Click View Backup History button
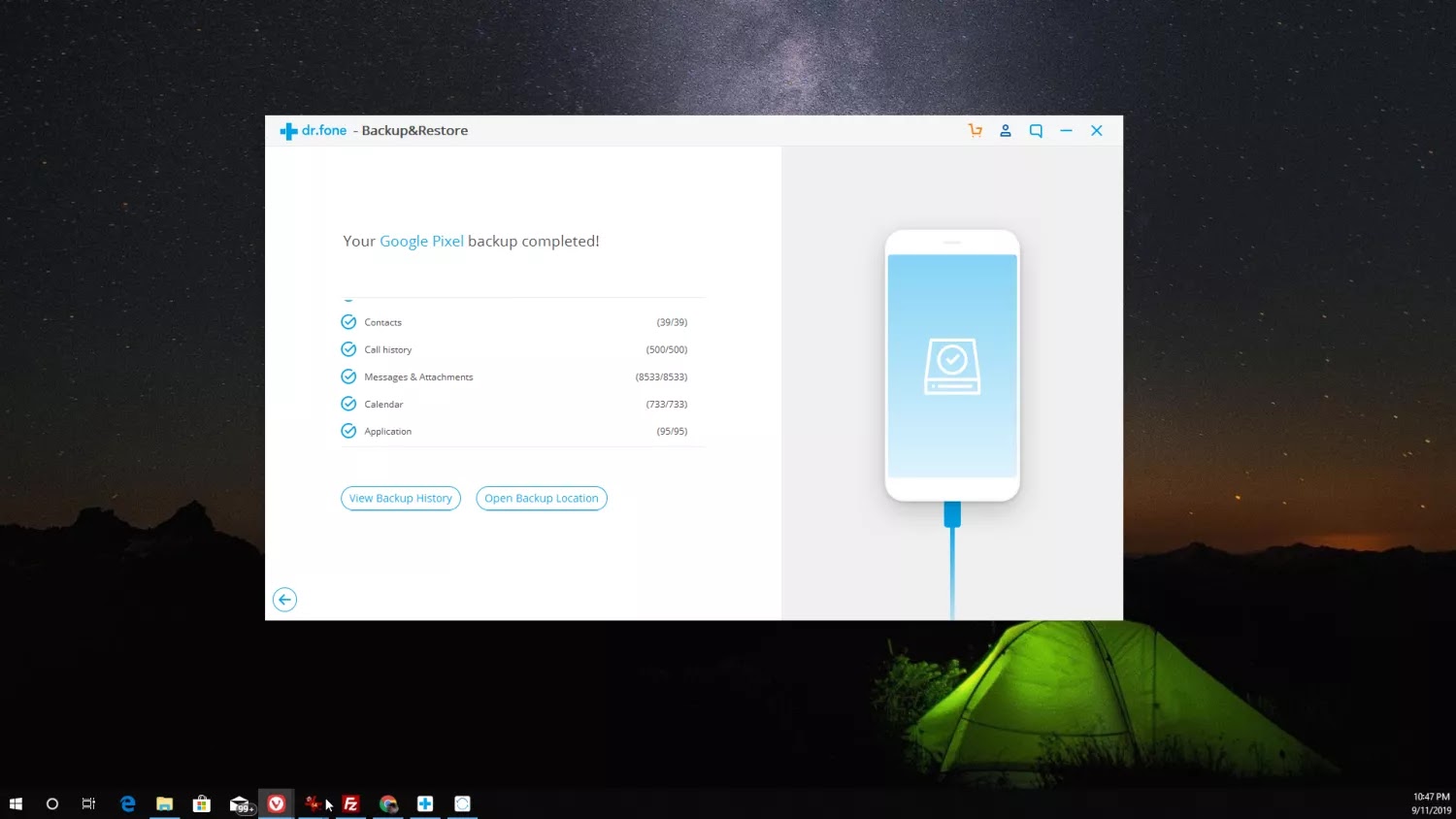The height and width of the screenshot is (819, 1456). click(401, 498)
